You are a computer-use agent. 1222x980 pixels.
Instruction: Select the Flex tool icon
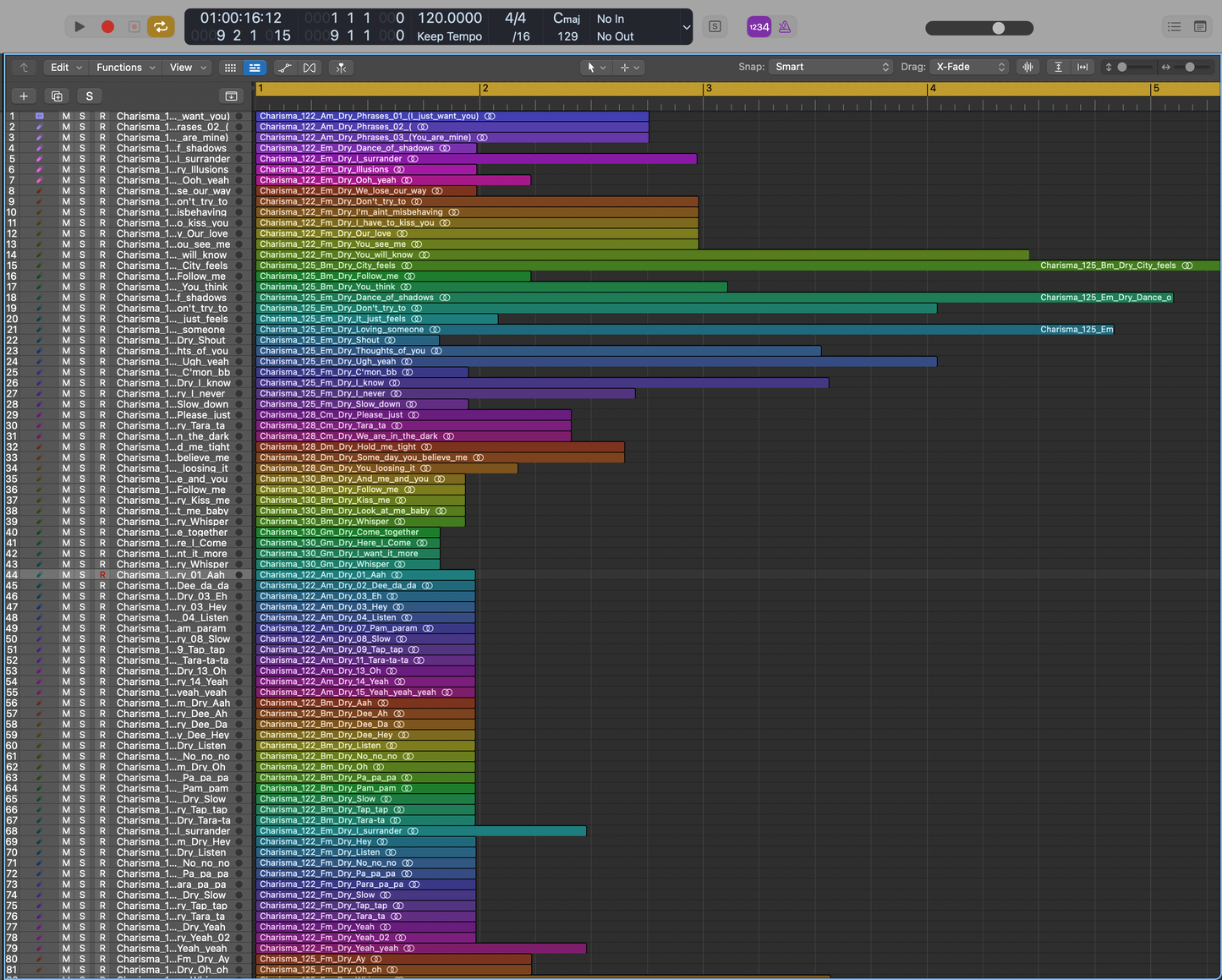[x=310, y=68]
